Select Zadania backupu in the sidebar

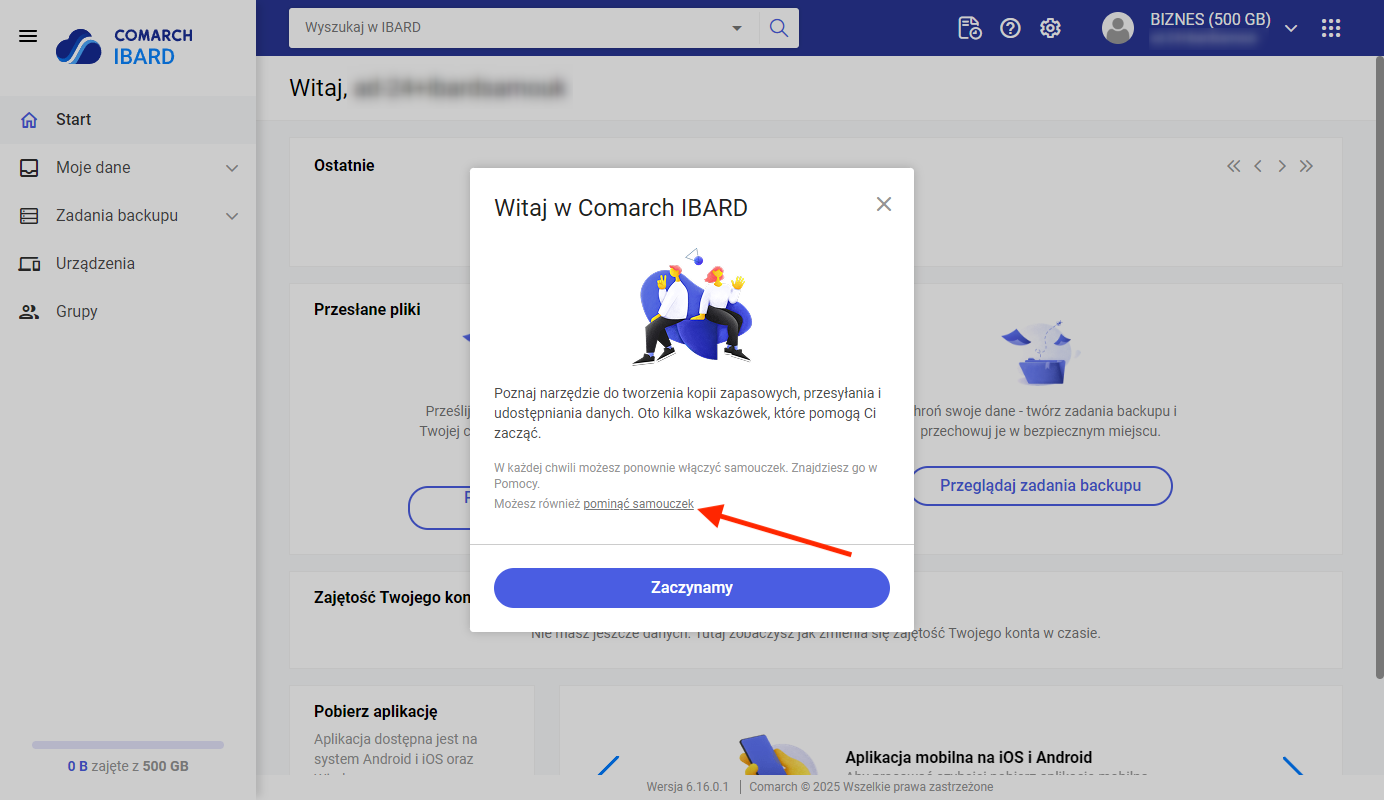tap(128, 216)
